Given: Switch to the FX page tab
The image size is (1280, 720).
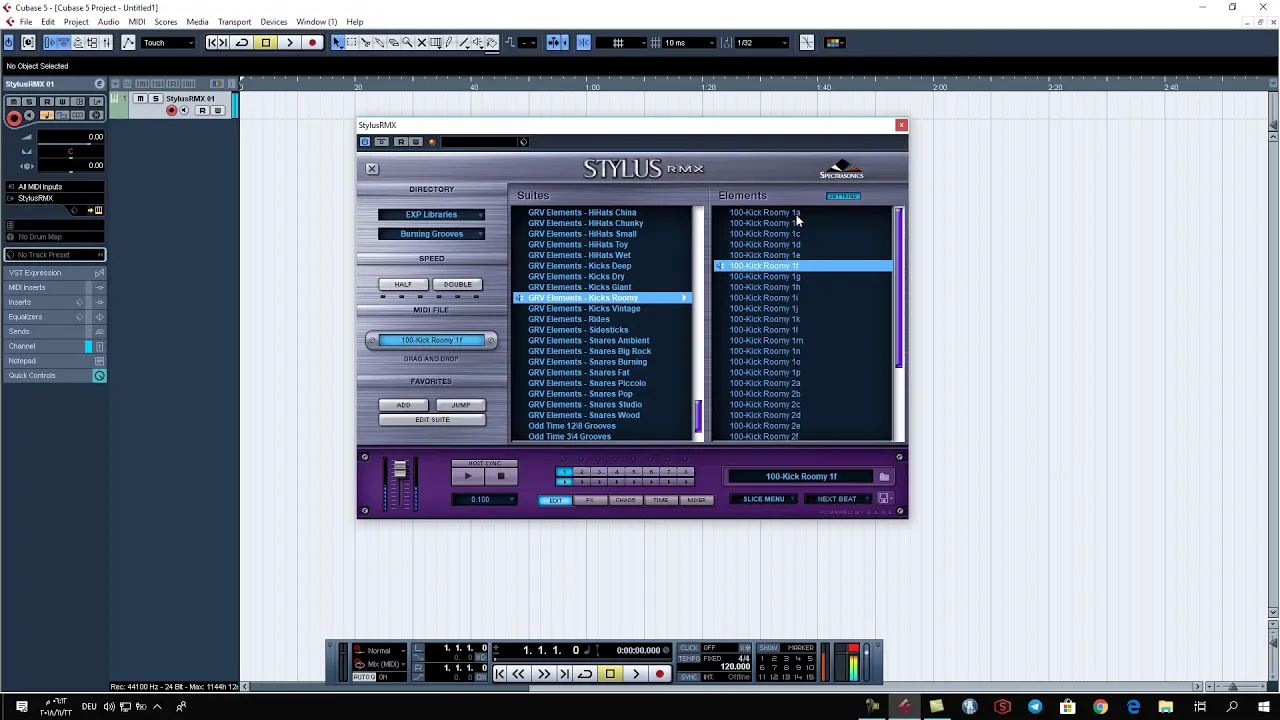Looking at the screenshot, I should tap(590, 501).
